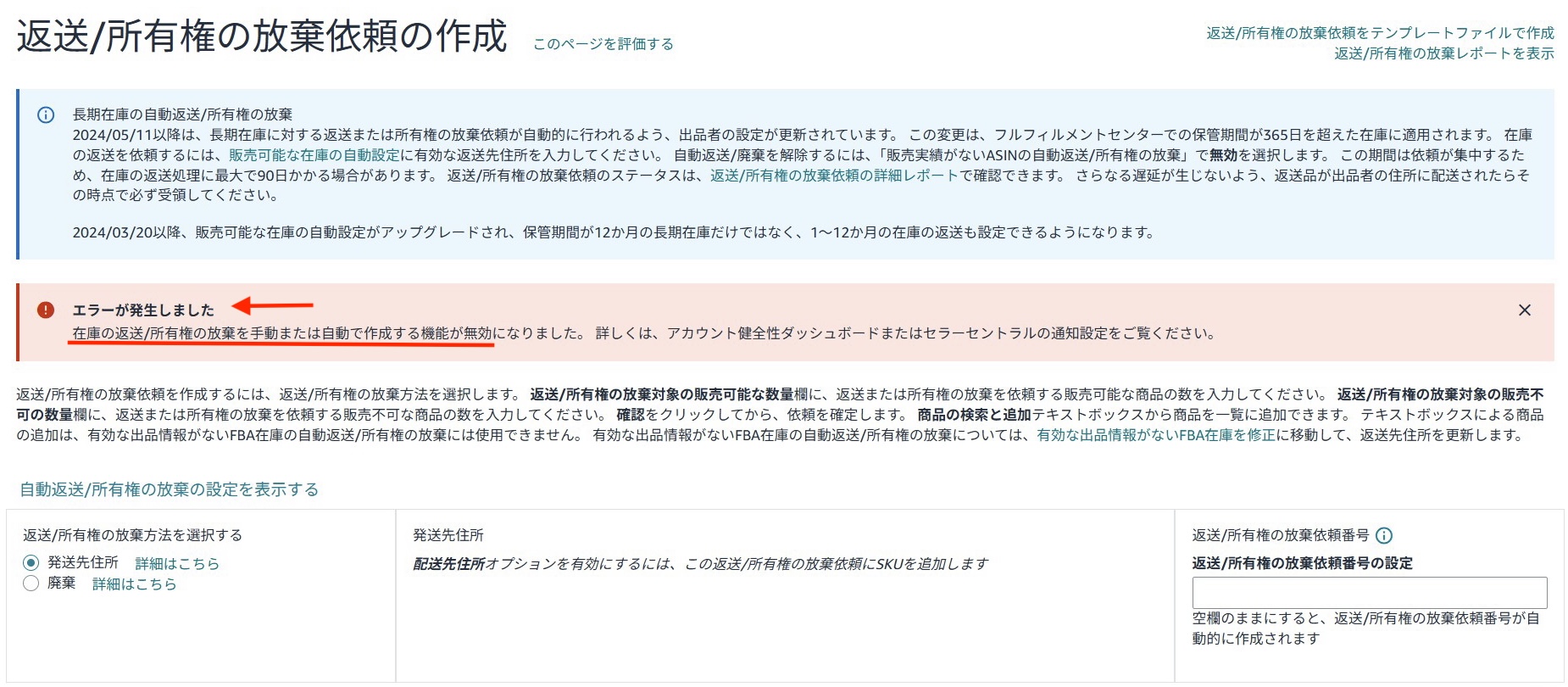Select the 発送先住所 radio button
1568x687 pixels.
coord(31,562)
